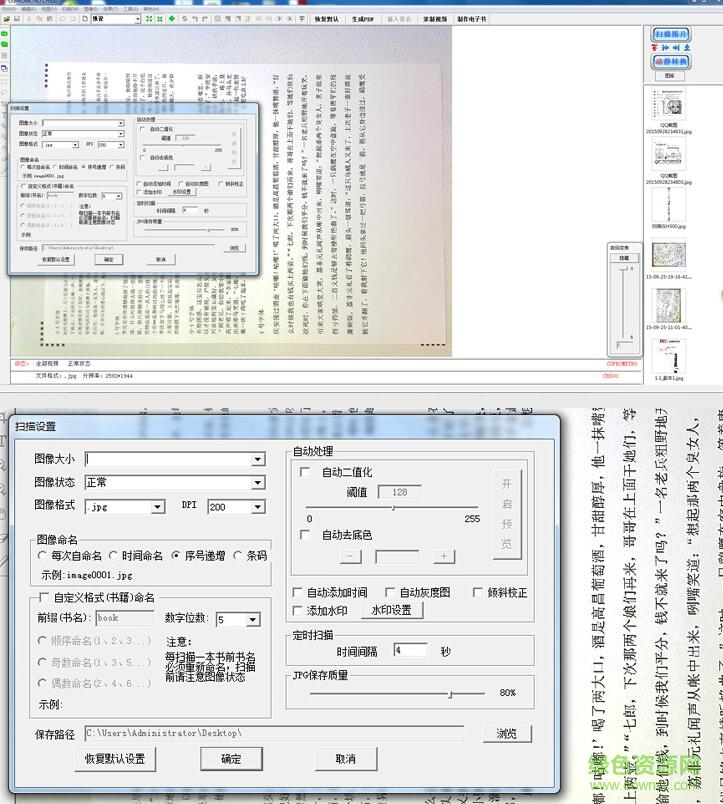Select the 15-09-25-11-01-40 thumbnail
Screen dimensions: 723x804
click(x=669, y=306)
